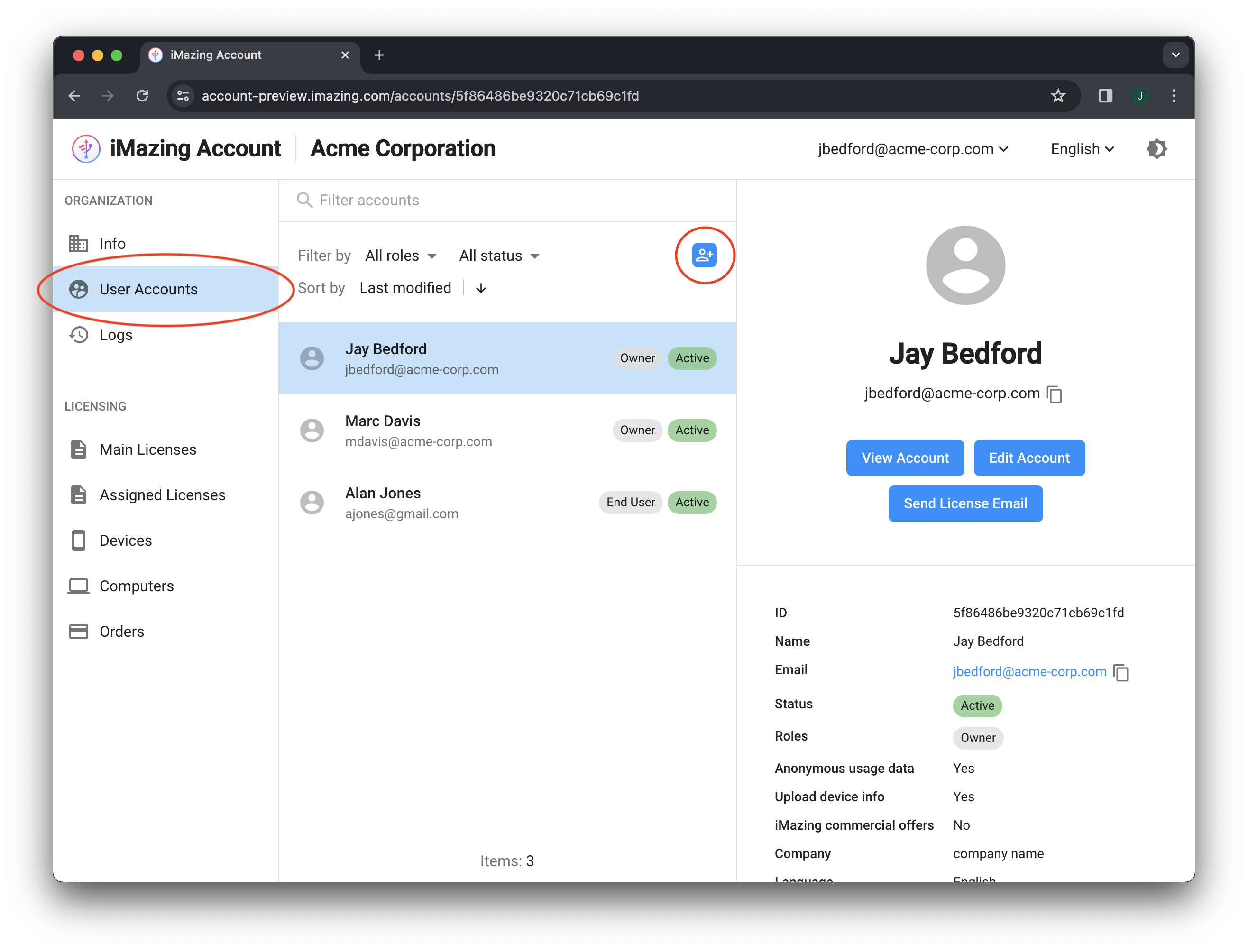Viewport: 1248px width, 952px height.
Task: Open a new browser tab
Action: 379,55
